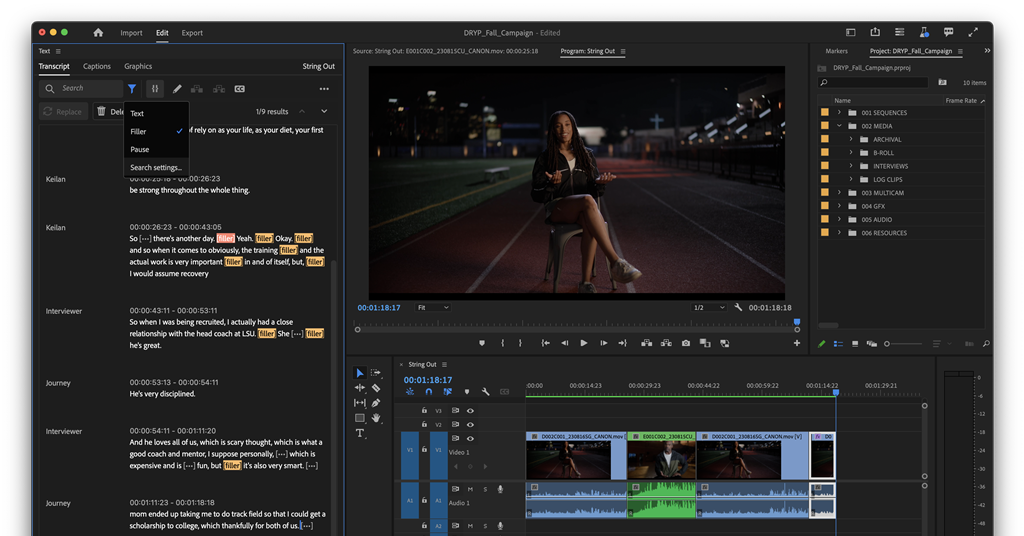Click the create captions CC icon
The image size is (1024, 536).
[x=240, y=89]
